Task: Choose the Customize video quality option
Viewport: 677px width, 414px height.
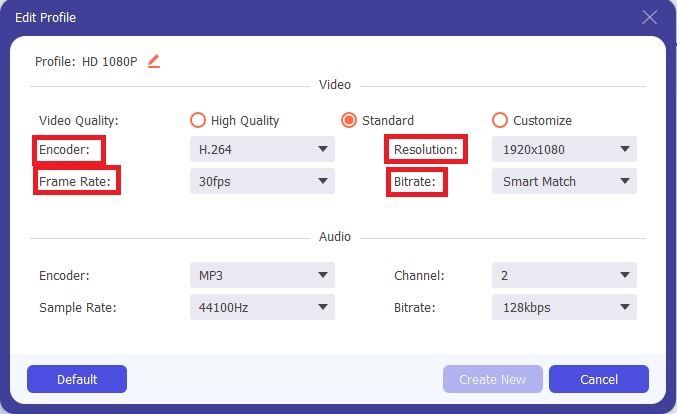Action: [x=500, y=120]
